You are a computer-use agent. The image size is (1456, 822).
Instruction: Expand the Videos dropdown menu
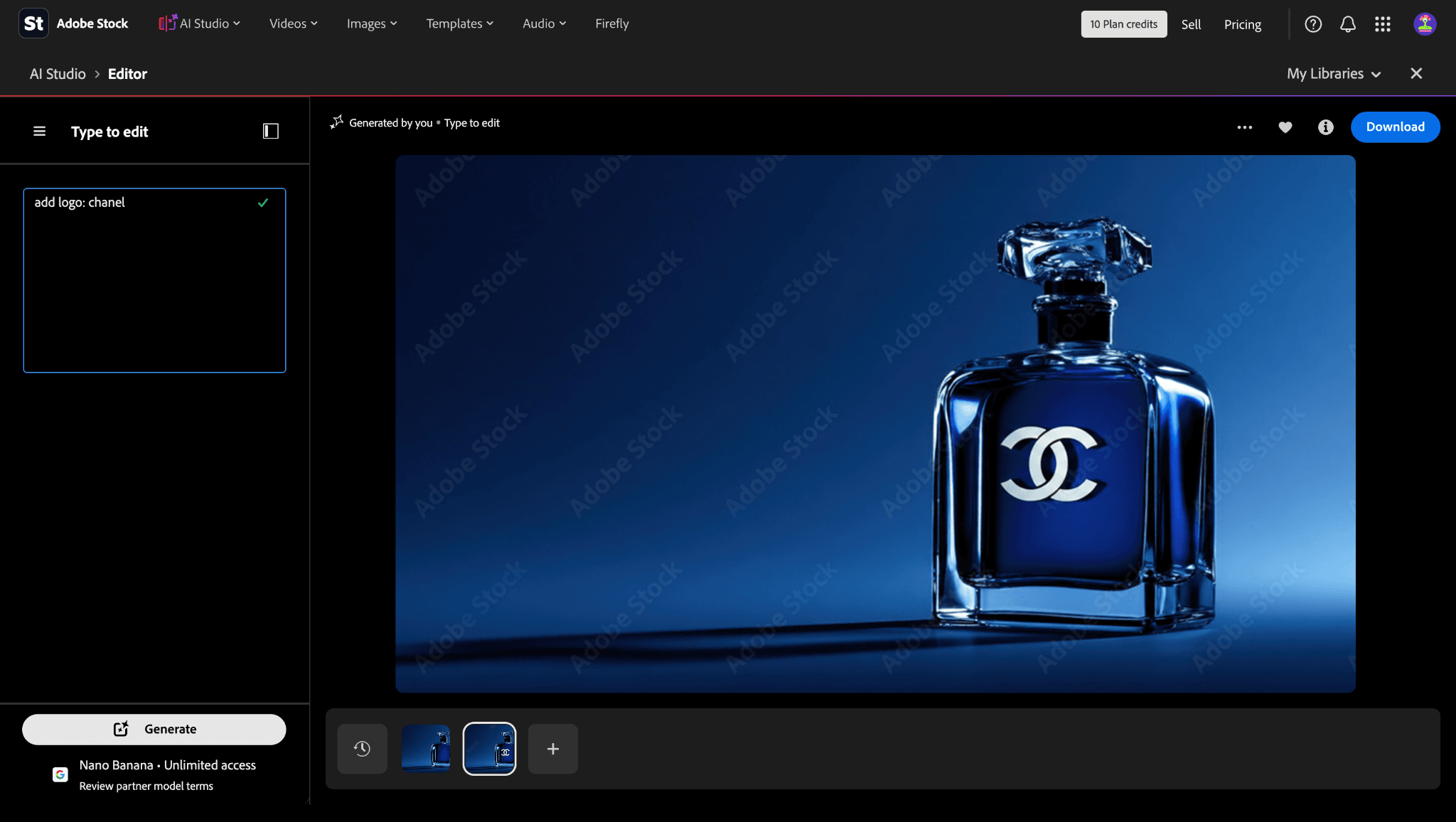pyautogui.click(x=294, y=23)
